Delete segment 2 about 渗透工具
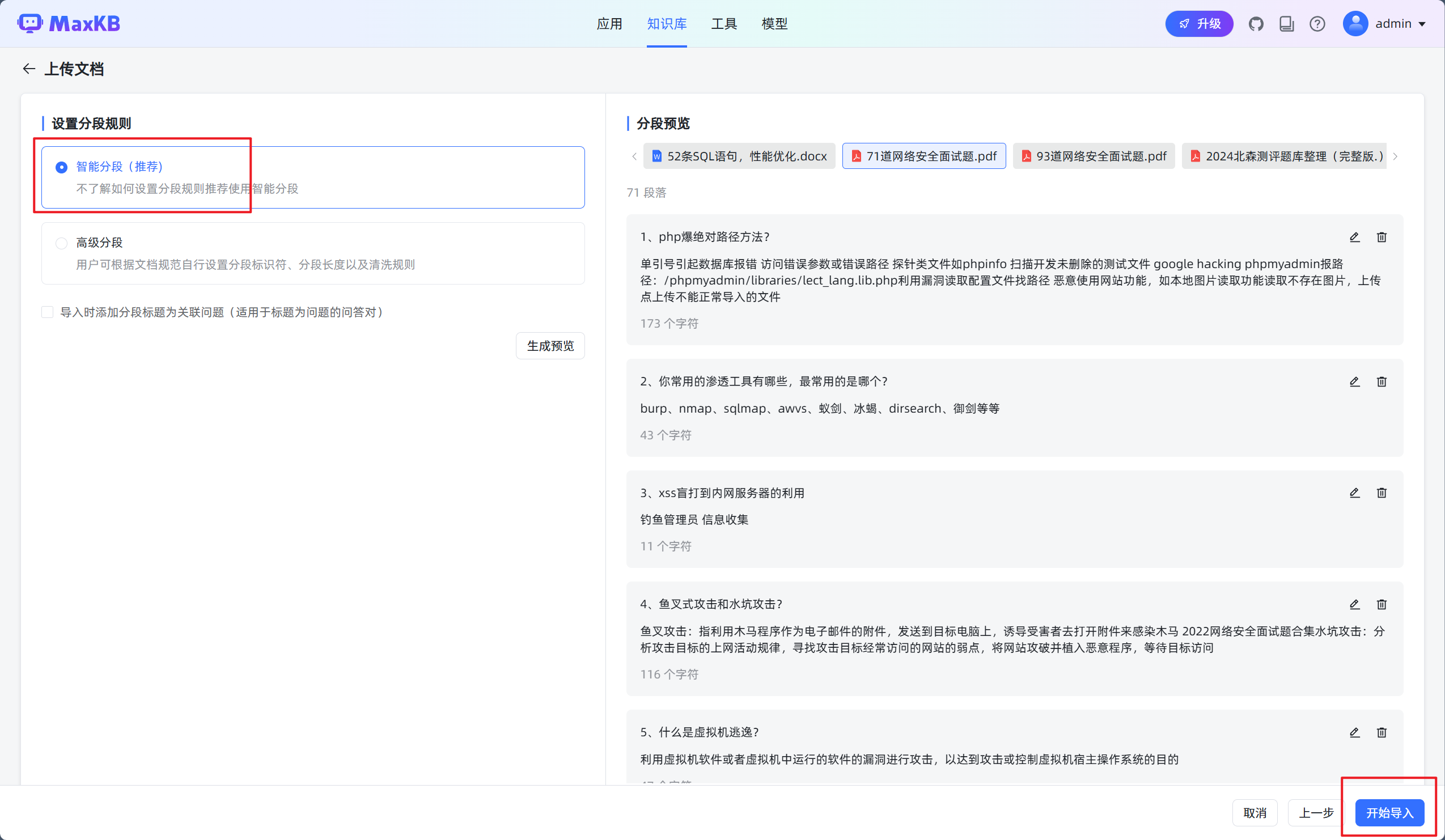This screenshot has width=1445, height=840. tap(1382, 381)
